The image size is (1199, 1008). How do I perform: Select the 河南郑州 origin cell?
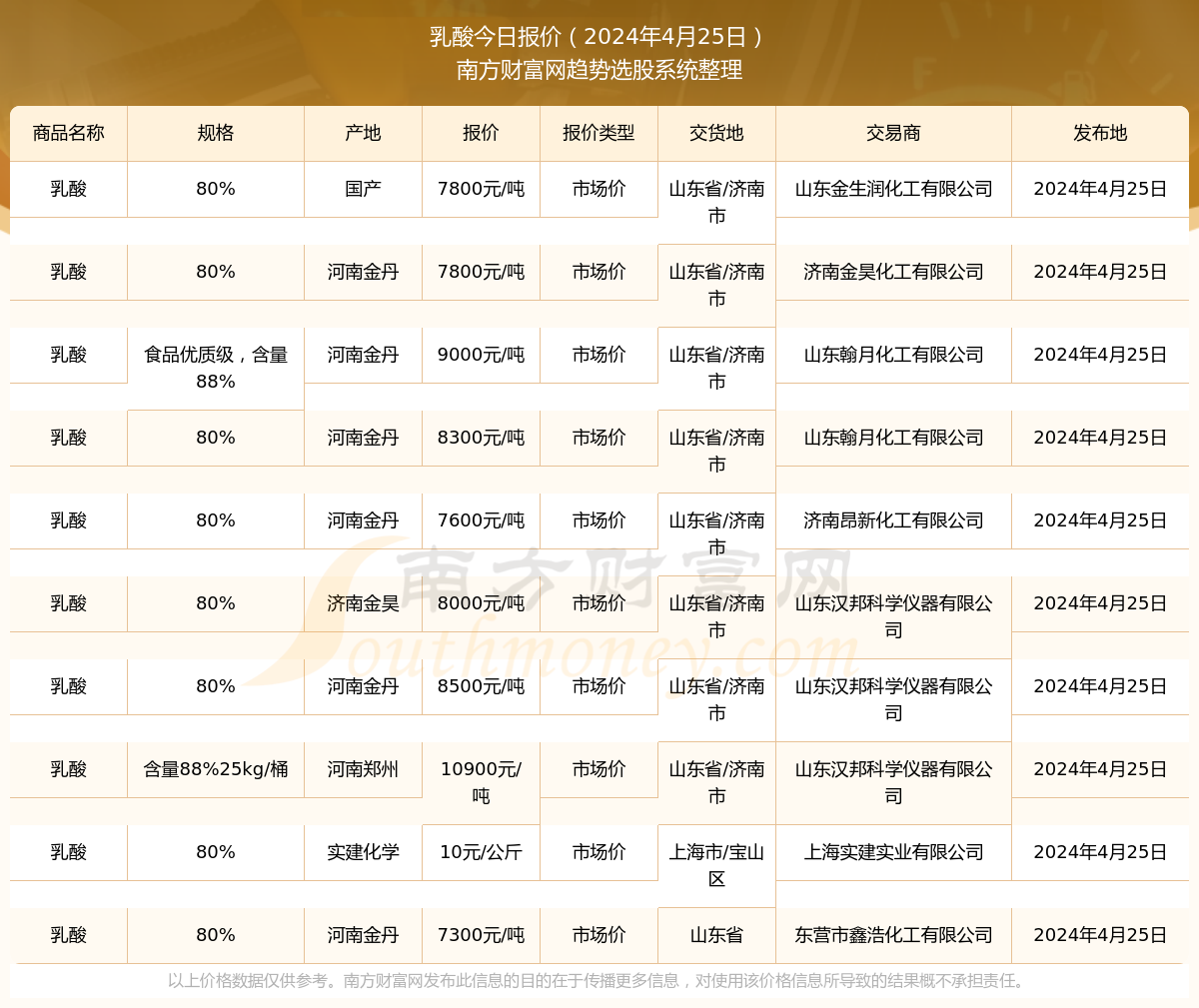click(364, 769)
